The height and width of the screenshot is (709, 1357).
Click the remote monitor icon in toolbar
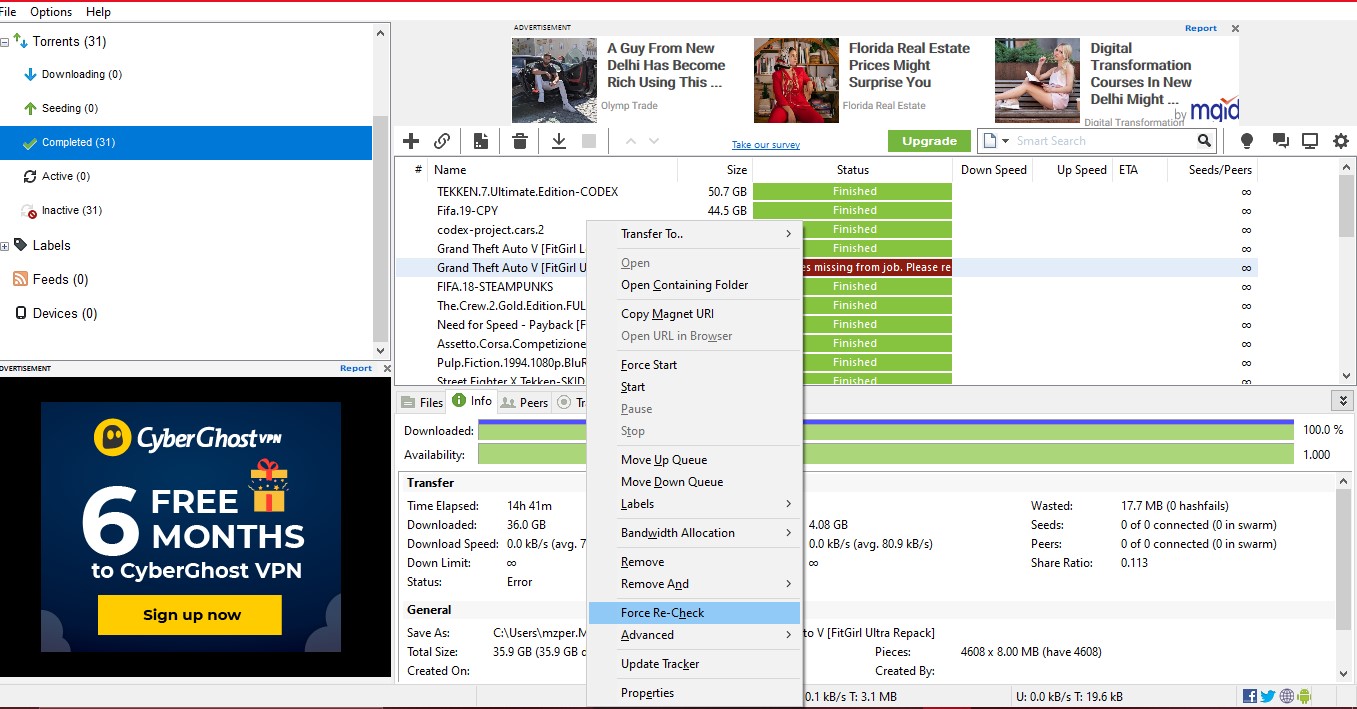click(x=1310, y=141)
